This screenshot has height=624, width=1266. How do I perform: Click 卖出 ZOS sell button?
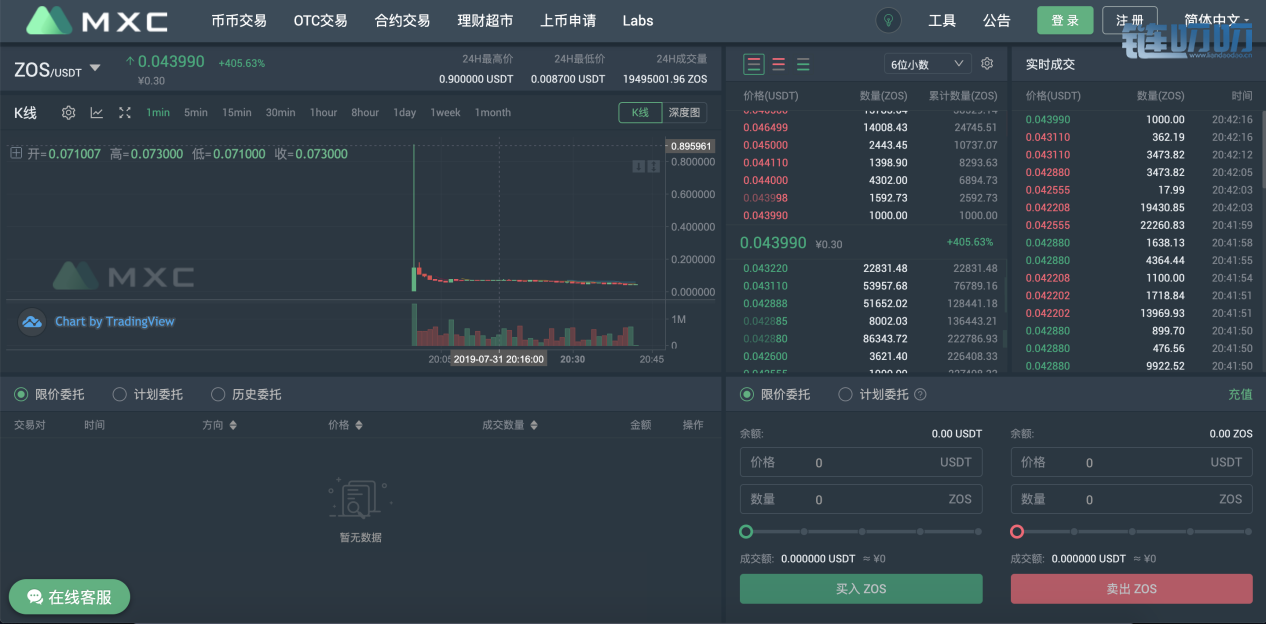1131,589
